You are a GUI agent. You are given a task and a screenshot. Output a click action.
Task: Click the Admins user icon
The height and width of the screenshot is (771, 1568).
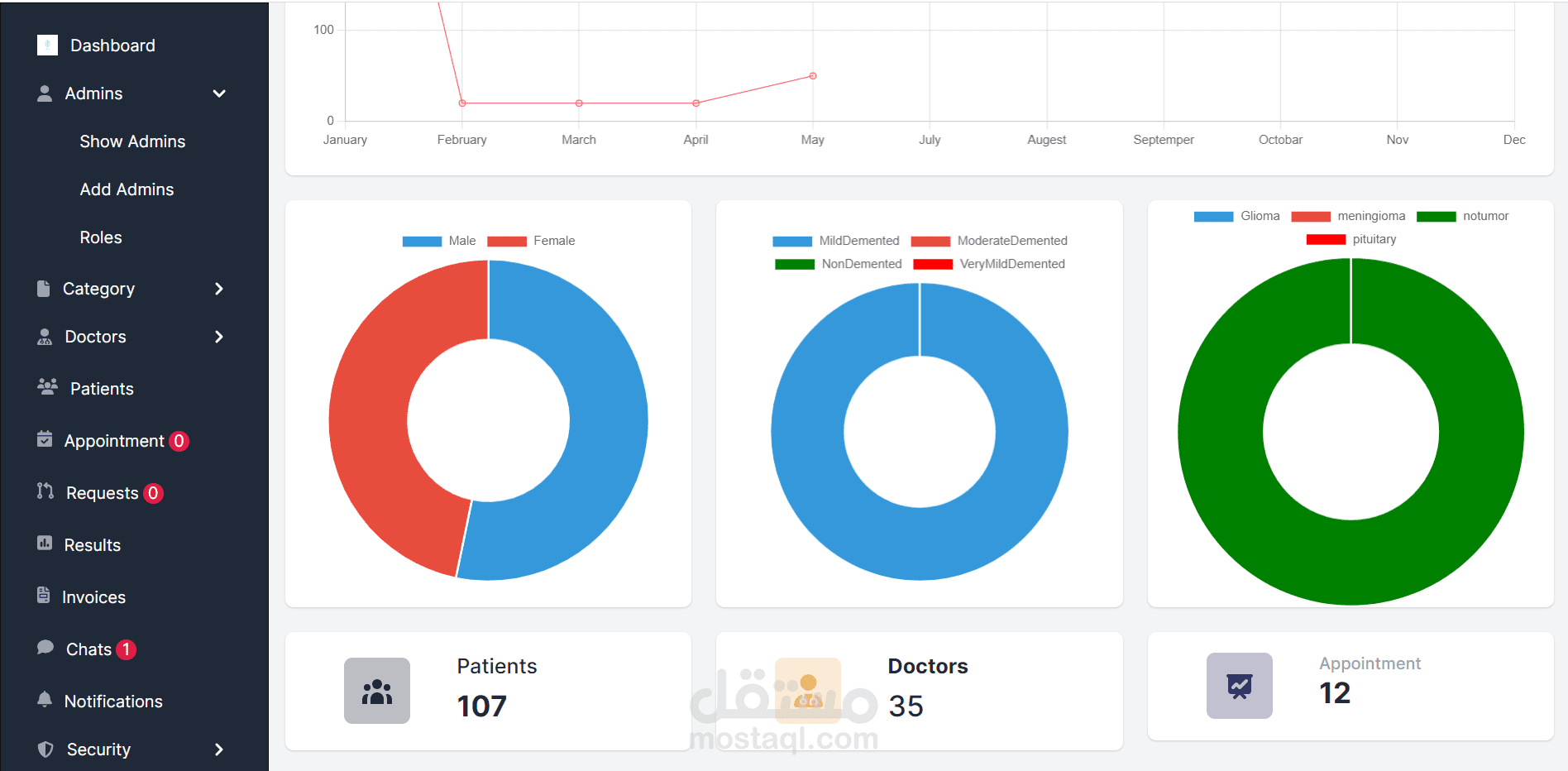[45, 93]
